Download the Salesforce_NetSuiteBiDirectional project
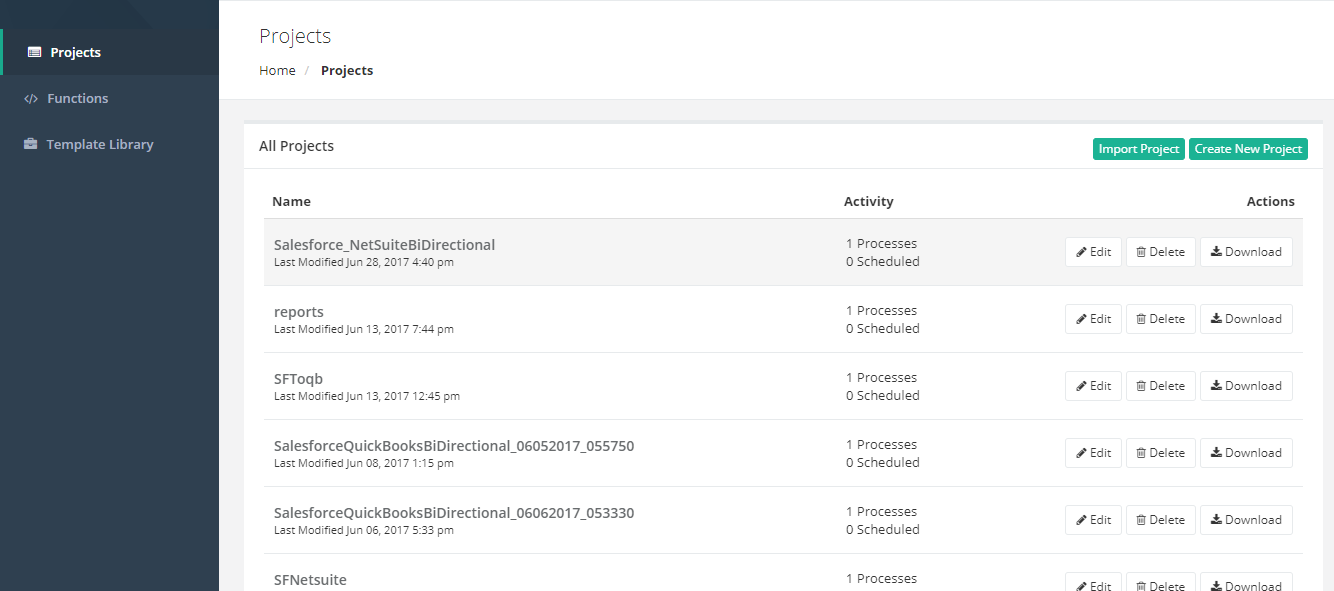The image size is (1334, 591). point(1245,252)
